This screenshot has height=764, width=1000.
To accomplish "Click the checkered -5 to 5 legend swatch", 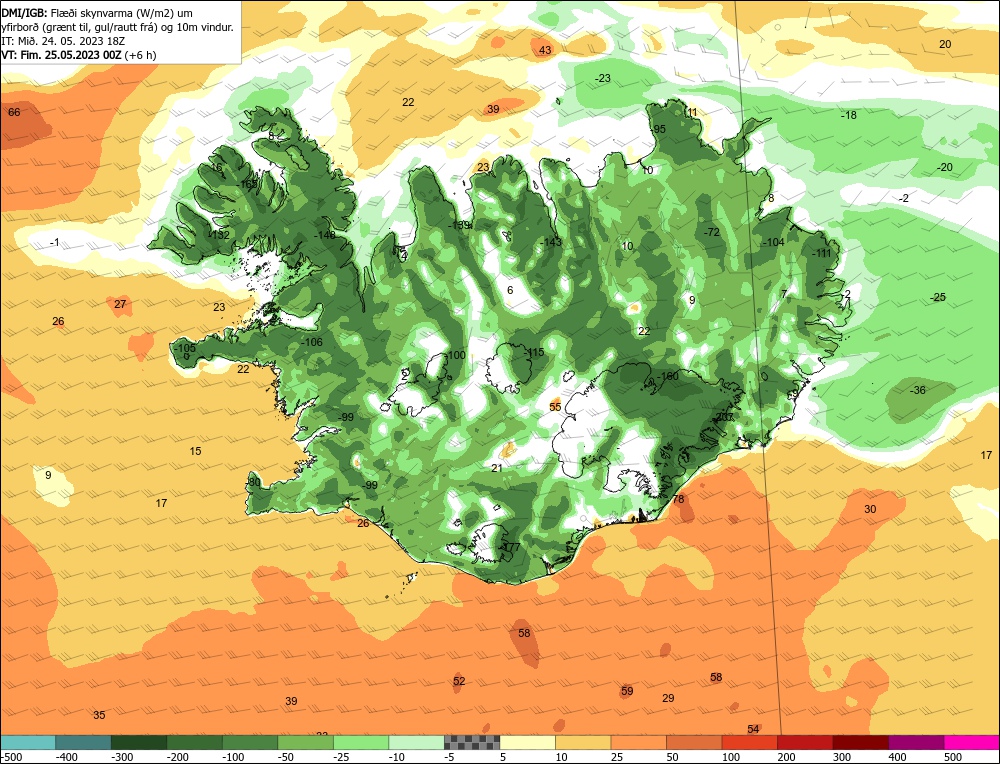I will [x=472, y=742].
